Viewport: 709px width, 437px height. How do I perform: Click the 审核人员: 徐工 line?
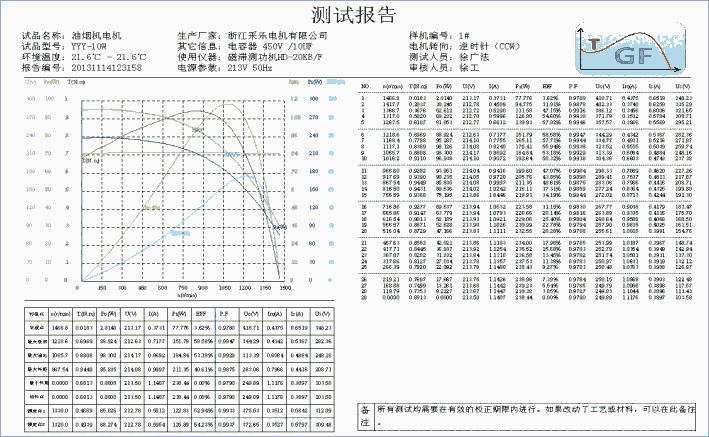(444, 68)
